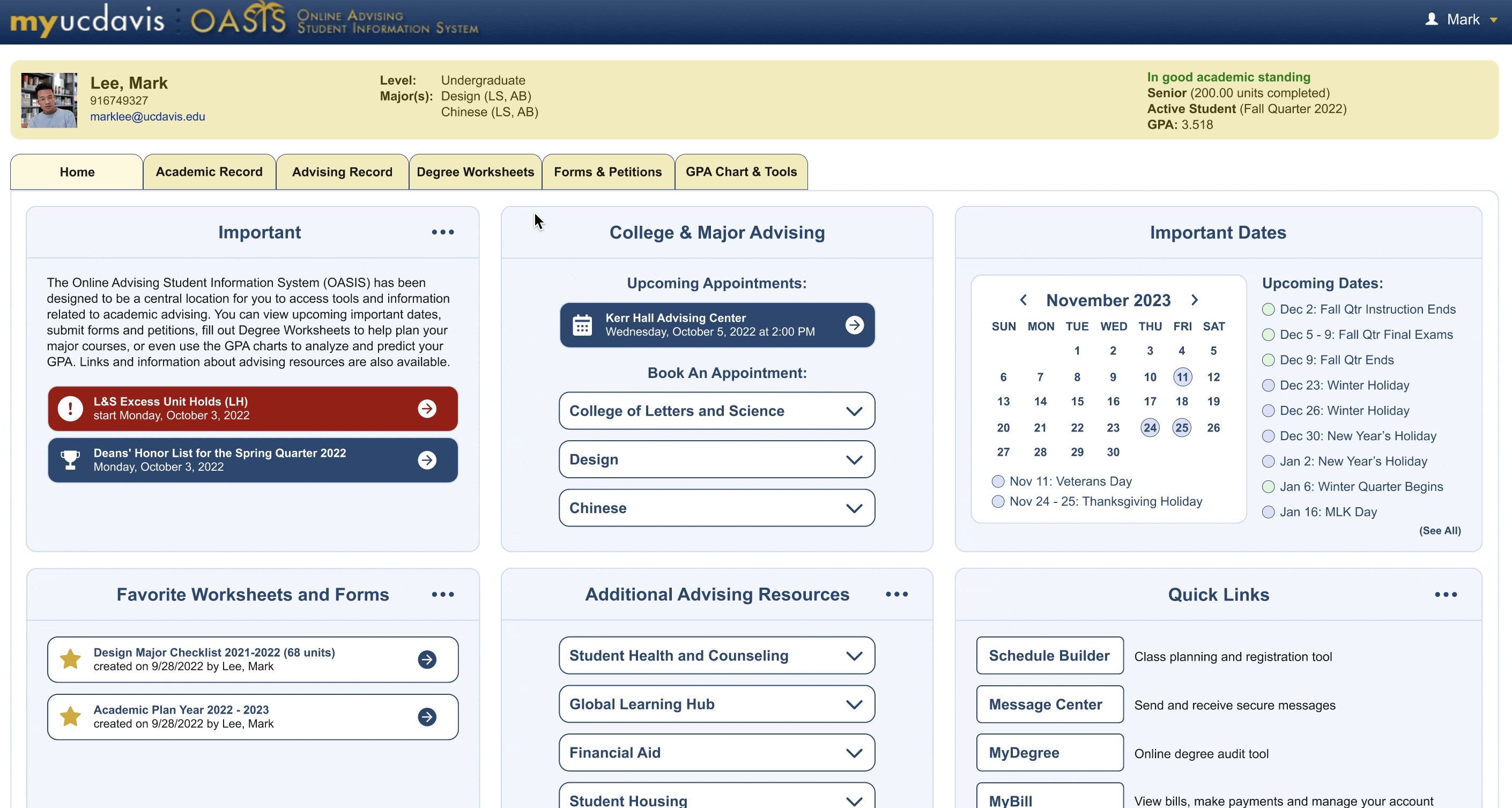Open the Forms & Petitions tab

click(608, 171)
